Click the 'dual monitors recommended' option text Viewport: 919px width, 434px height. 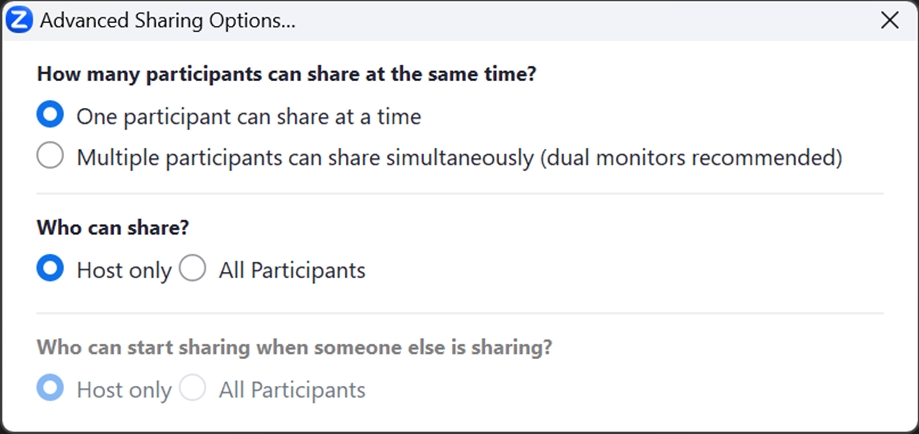(x=690, y=158)
